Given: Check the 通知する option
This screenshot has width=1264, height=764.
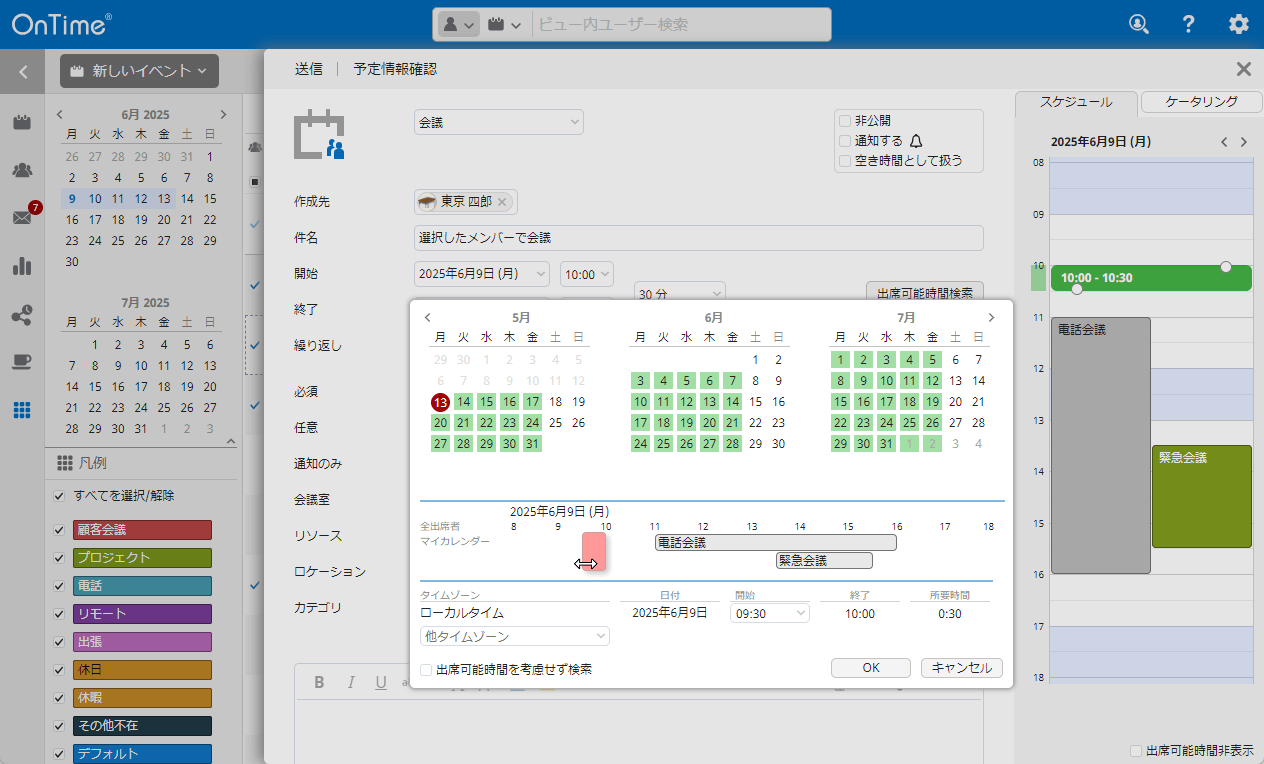Looking at the screenshot, I should pyautogui.click(x=845, y=140).
